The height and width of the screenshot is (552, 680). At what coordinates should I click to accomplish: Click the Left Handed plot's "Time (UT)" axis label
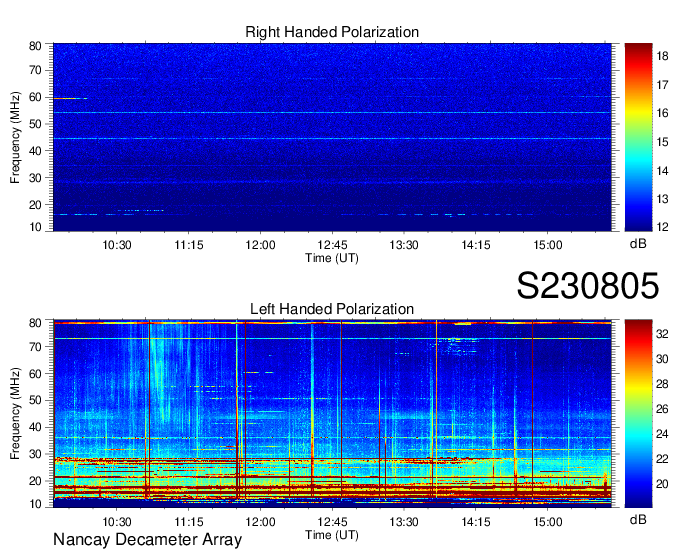(x=332, y=535)
